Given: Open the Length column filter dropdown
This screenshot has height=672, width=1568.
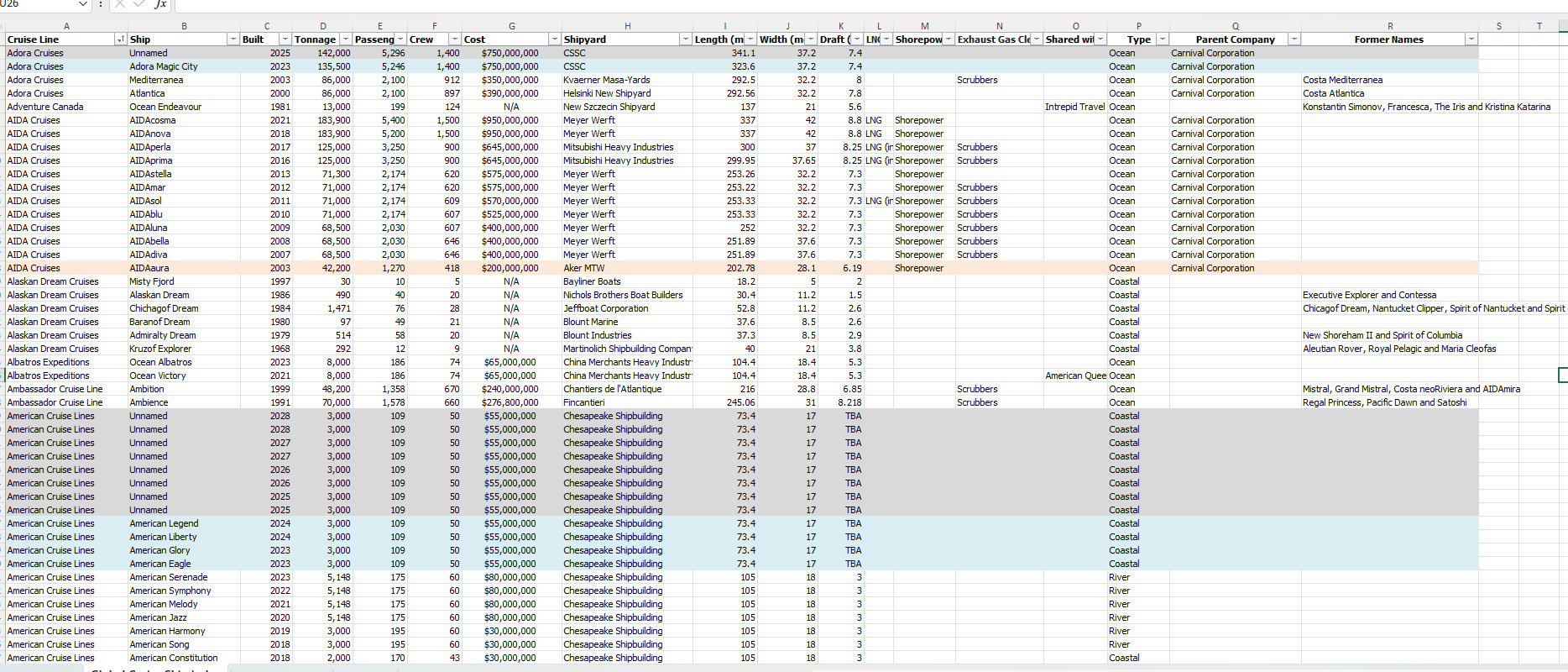Looking at the screenshot, I should (x=750, y=39).
